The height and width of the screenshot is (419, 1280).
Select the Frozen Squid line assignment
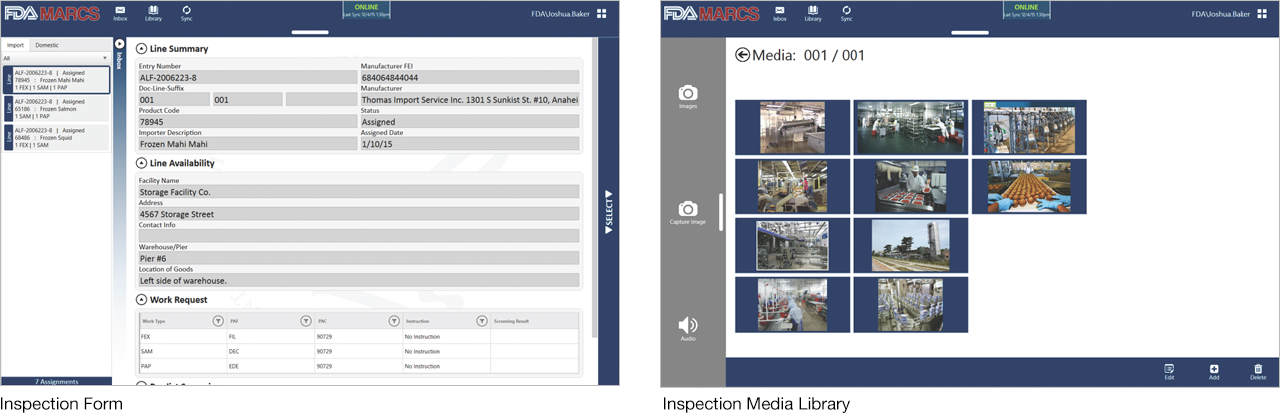tap(56, 138)
